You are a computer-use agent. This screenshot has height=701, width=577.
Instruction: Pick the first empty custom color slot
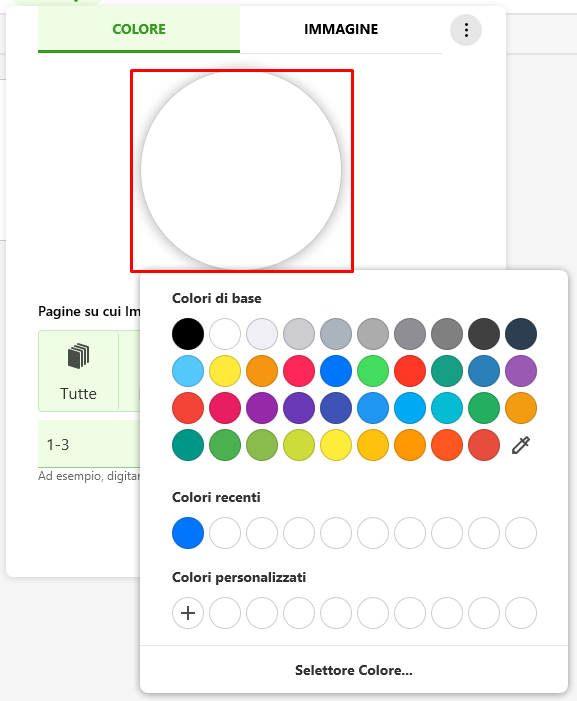point(225,613)
